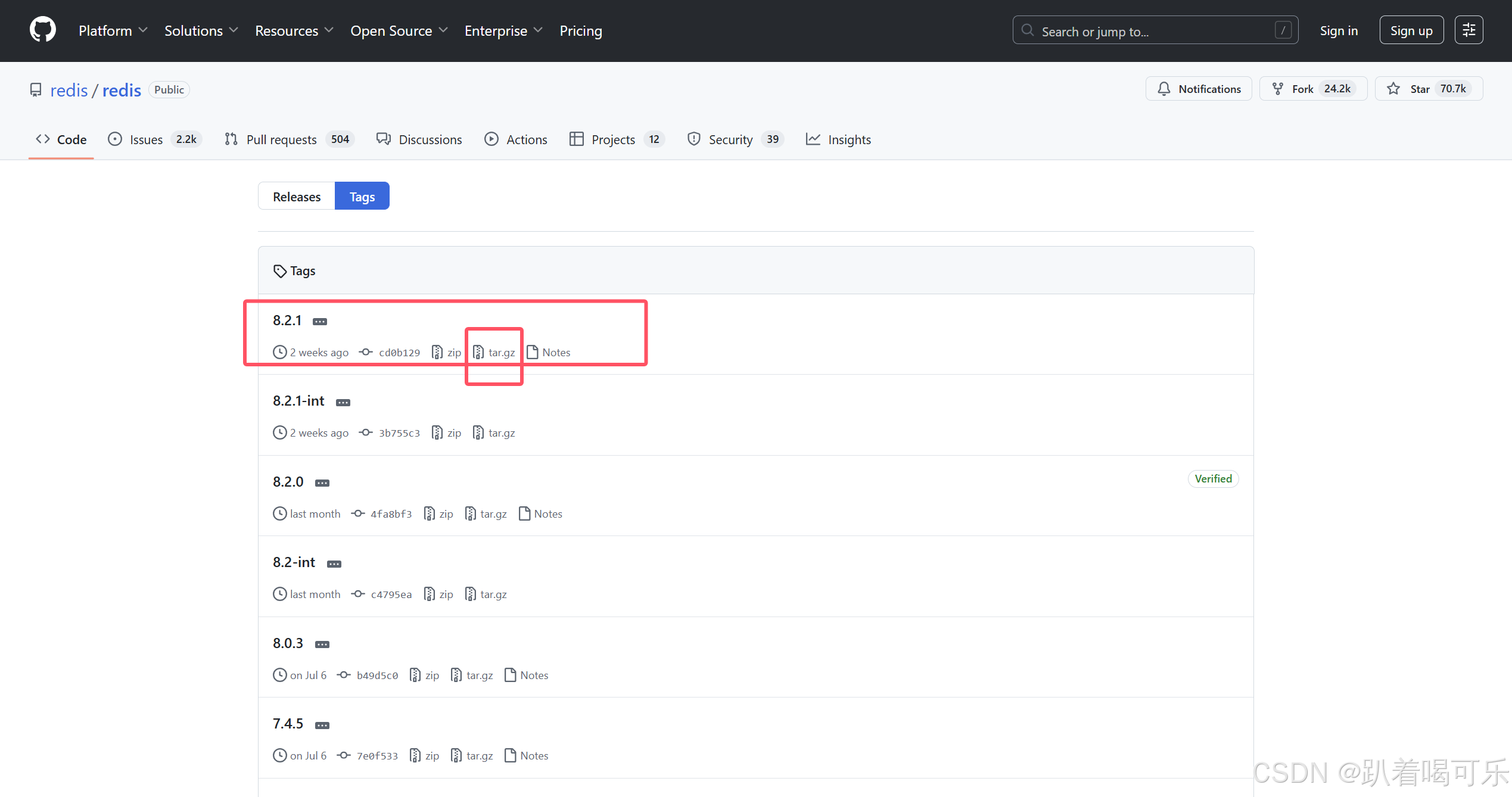Fork the repository with Fork button
This screenshot has width=1512, height=797.
(x=1313, y=89)
